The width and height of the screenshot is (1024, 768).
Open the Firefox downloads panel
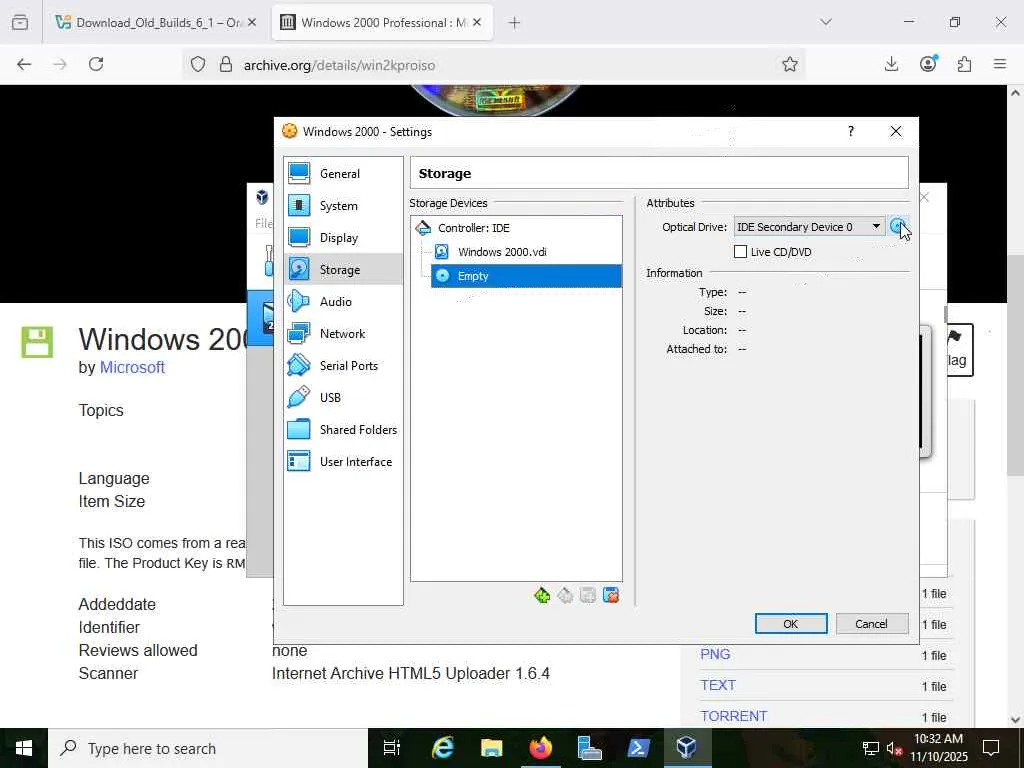tap(891, 64)
